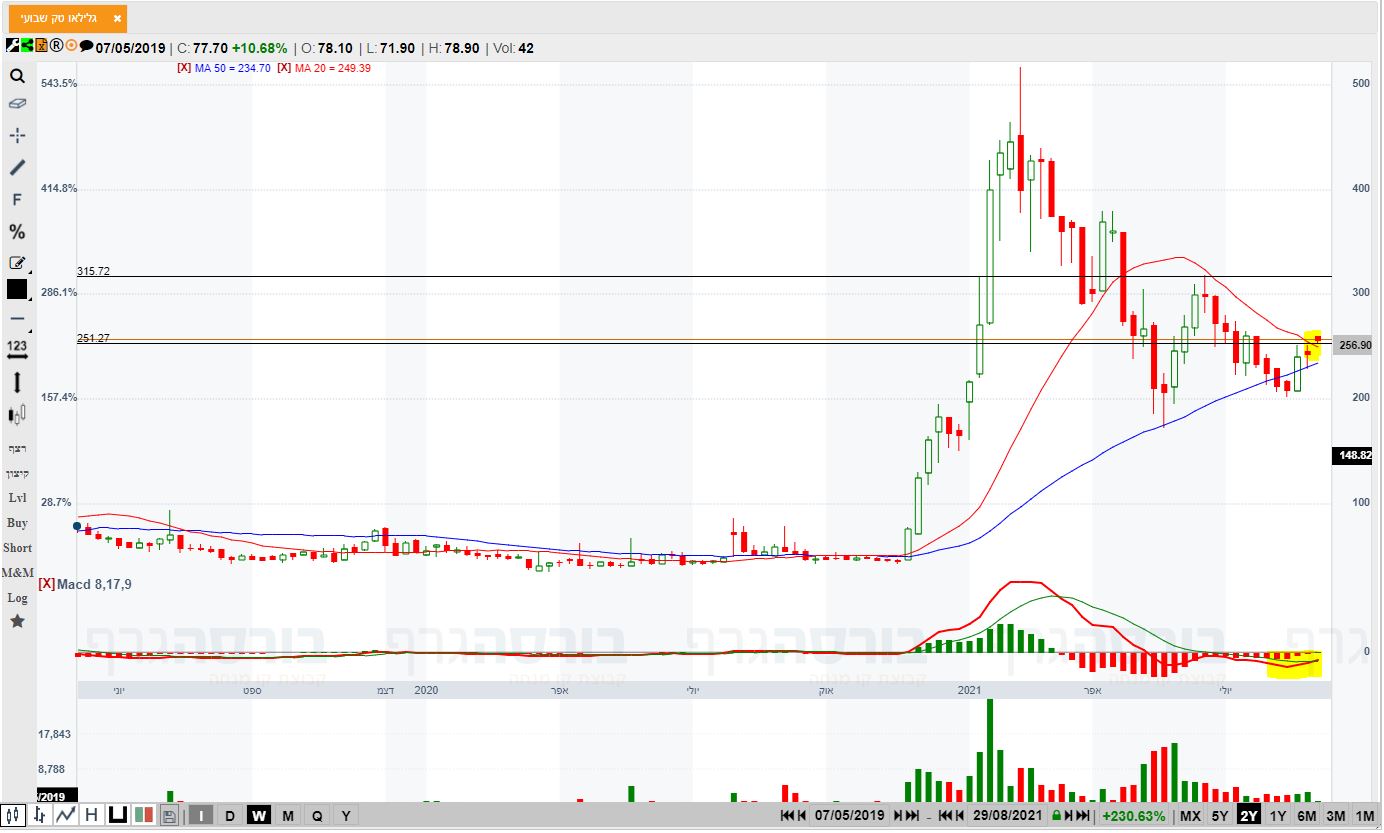The height and width of the screenshot is (833, 1384).
Task: Select the H chart type button
Action: 91,815
